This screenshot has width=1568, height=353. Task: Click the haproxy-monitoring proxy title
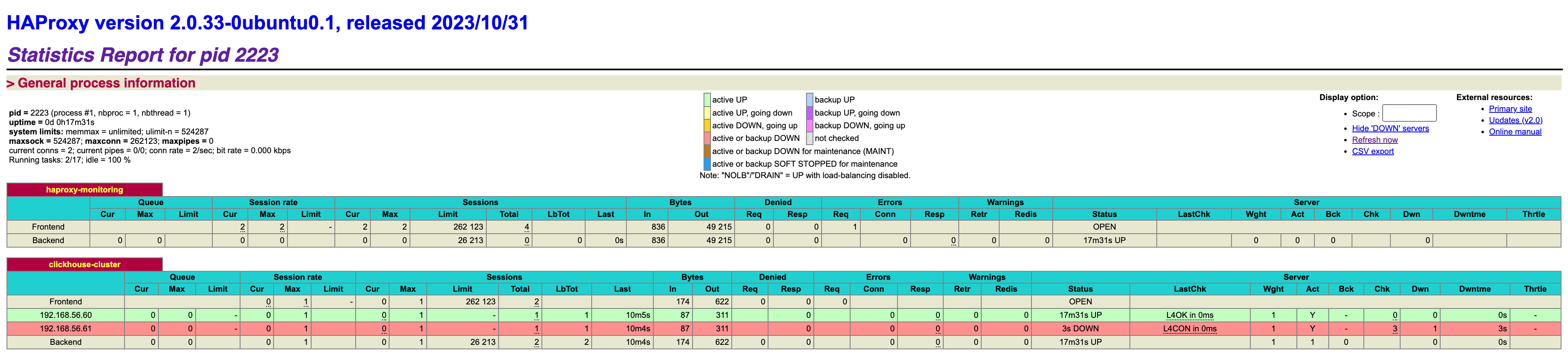(85, 190)
